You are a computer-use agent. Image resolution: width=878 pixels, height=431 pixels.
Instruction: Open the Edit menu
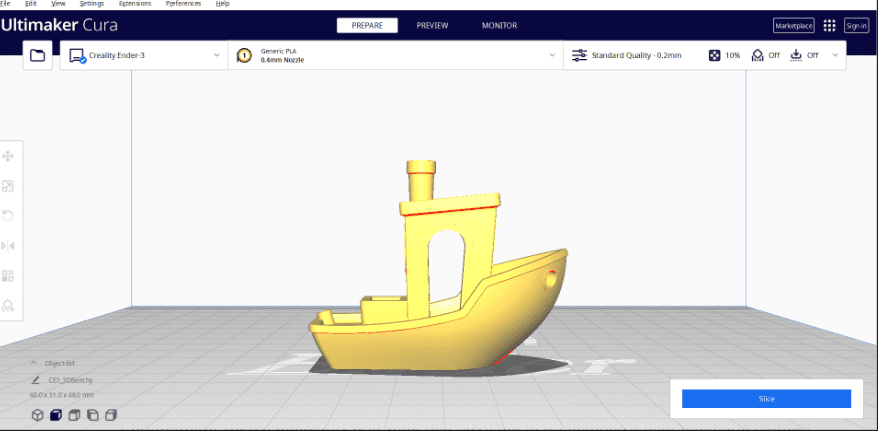pyautogui.click(x=31, y=3)
